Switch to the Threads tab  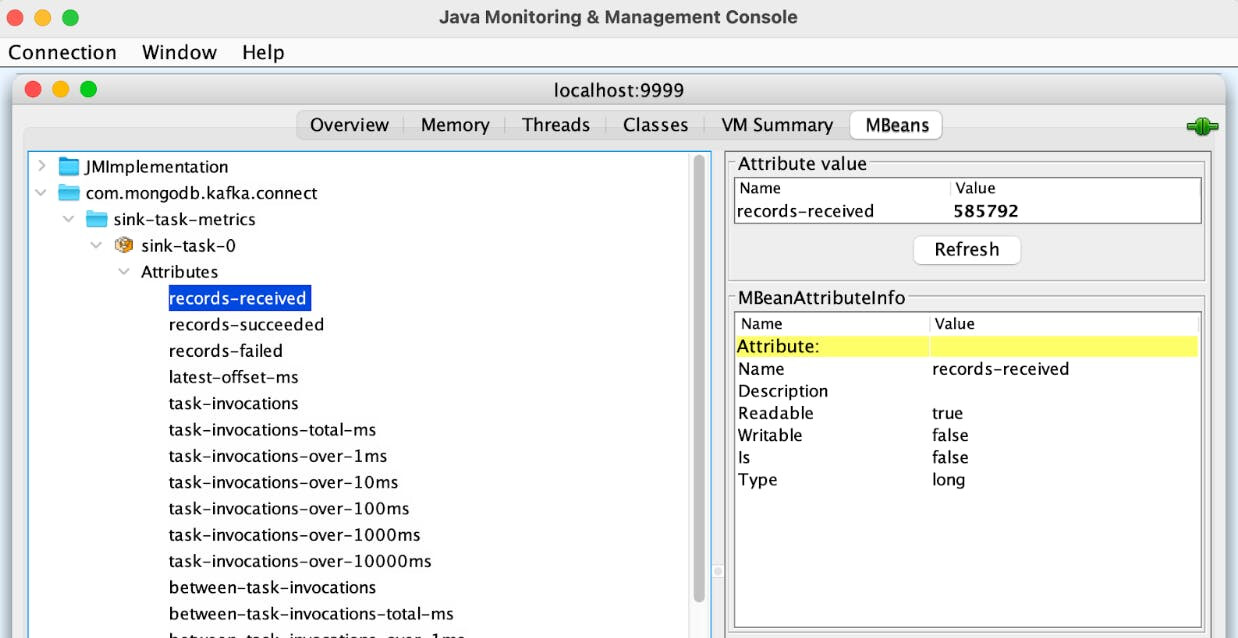click(556, 125)
